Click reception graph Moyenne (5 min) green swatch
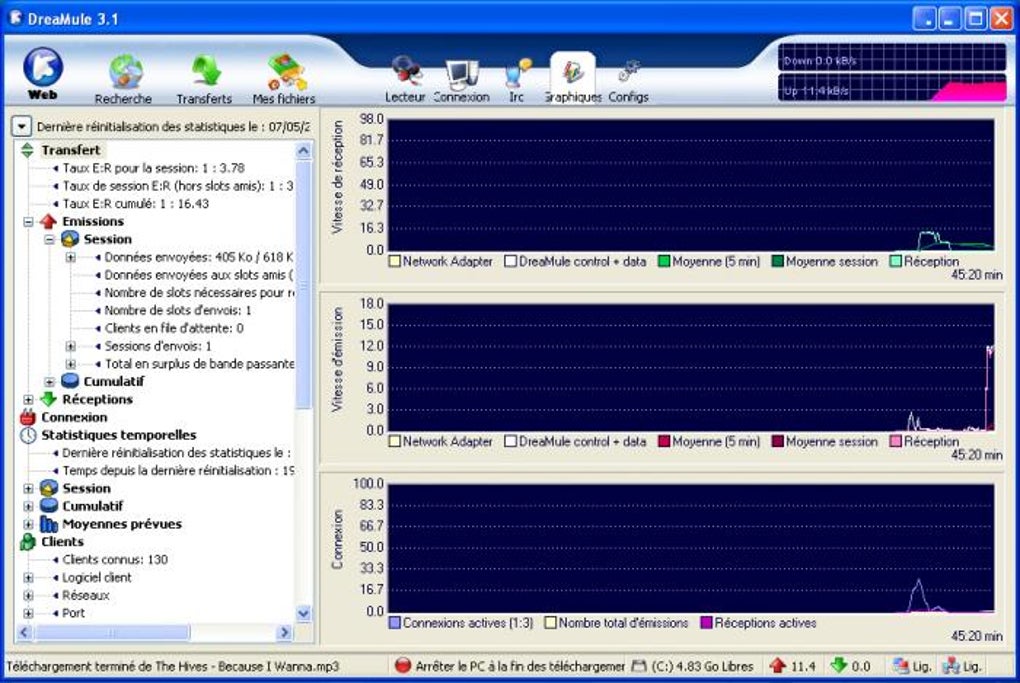Screen dimensions: 1020x683 coord(664,261)
